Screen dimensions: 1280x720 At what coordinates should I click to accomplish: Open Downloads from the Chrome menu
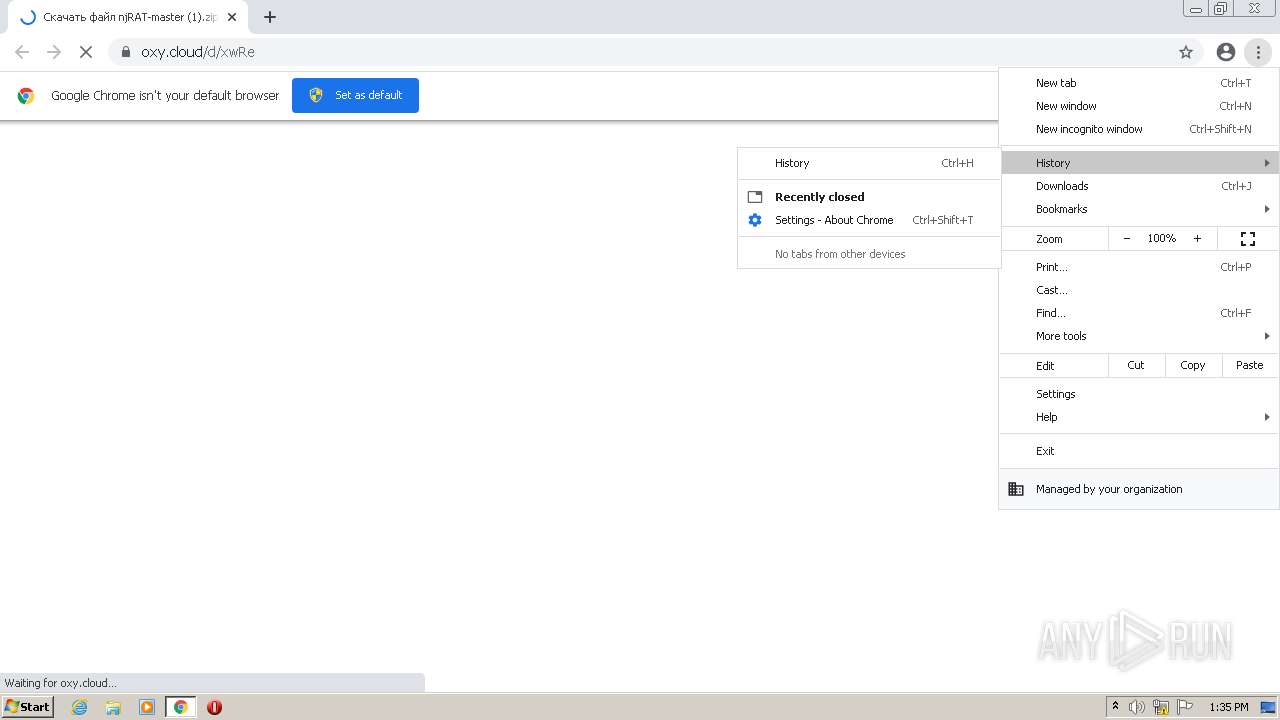click(x=1139, y=186)
